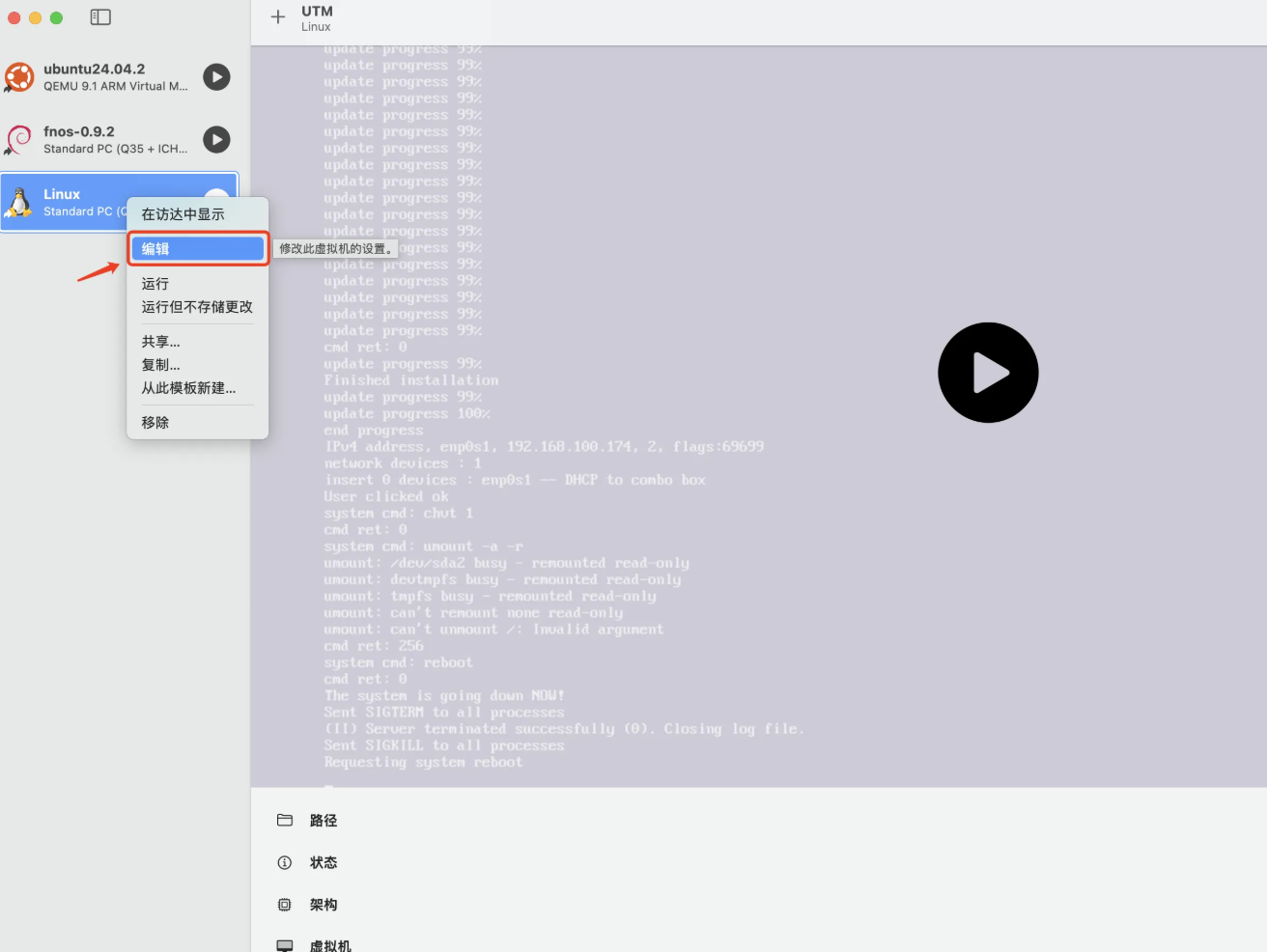Start the ubuntu24.04.2 virtual machine
Viewport: 1267px width, 952px height.
(216, 77)
